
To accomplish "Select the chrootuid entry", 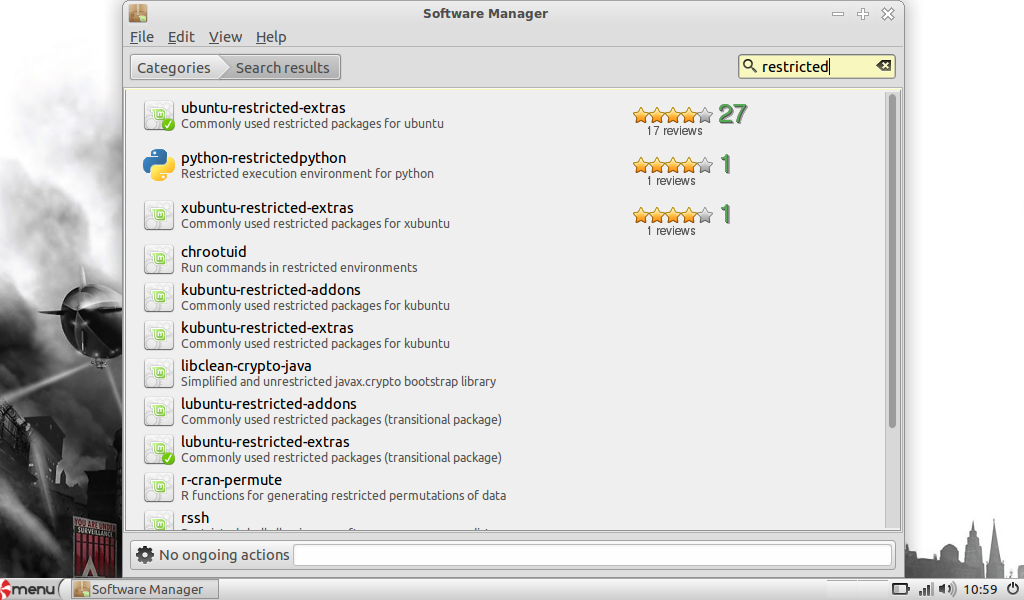I will pos(506,259).
